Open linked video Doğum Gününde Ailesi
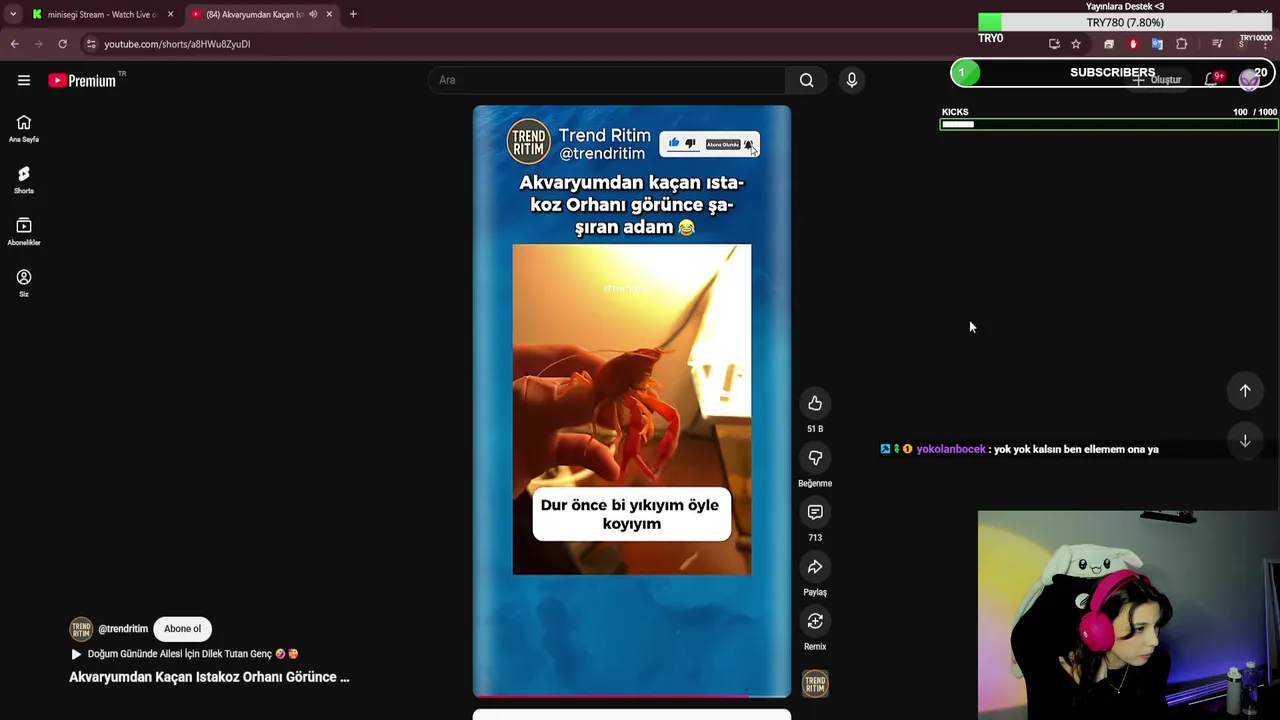 click(184, 654)
